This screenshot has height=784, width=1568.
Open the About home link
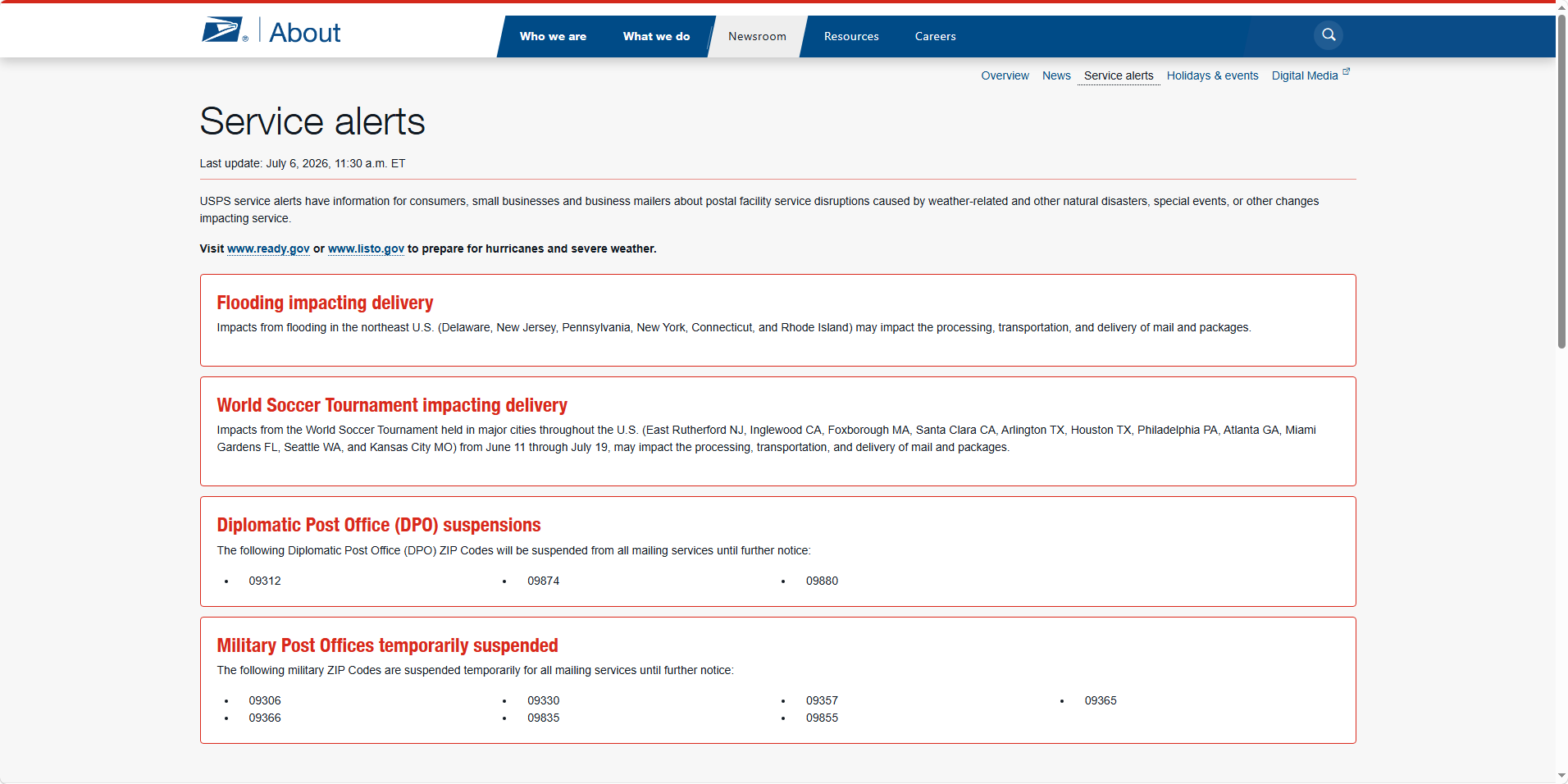[x=305, y=33]
